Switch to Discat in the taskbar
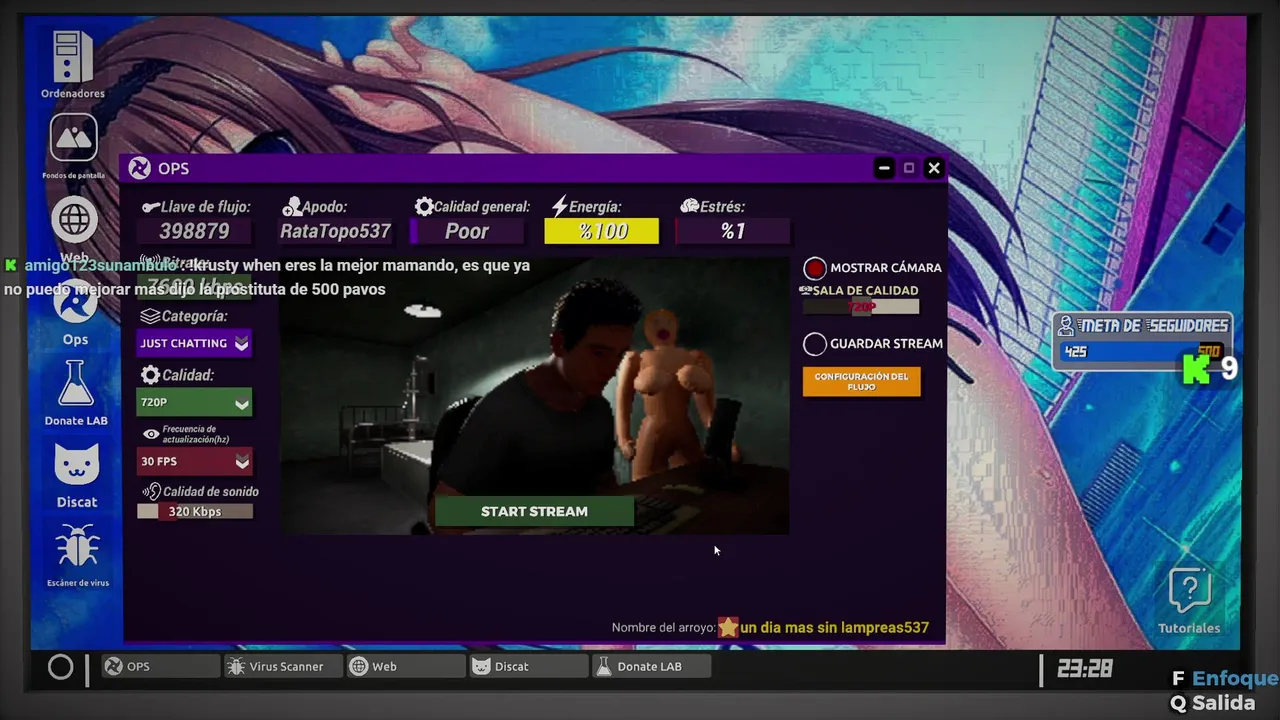Viewport: 1280px width, 720px height. point(528,666)
